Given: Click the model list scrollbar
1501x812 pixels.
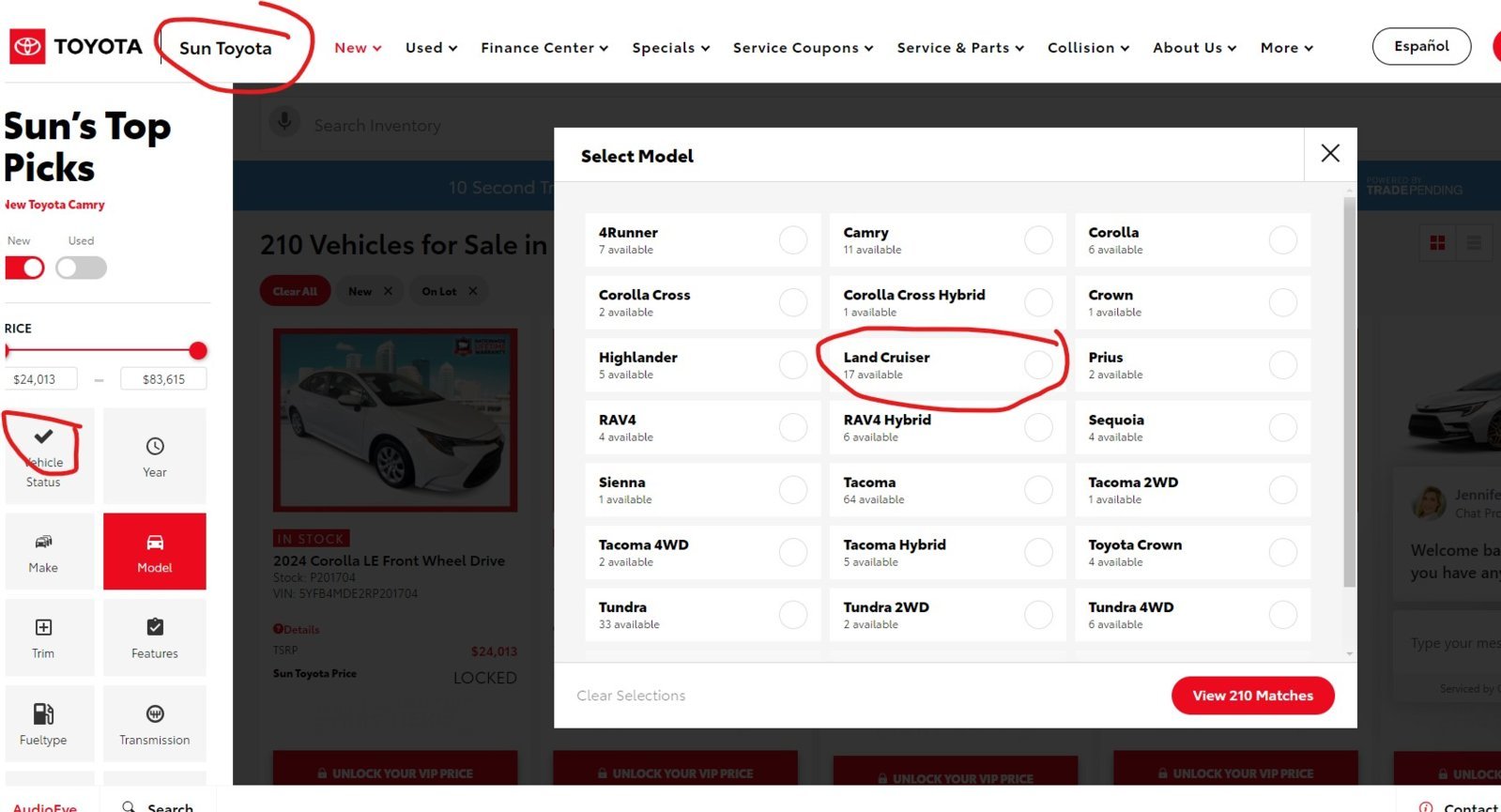Looking at the screenshot, I should (1349, 392).
